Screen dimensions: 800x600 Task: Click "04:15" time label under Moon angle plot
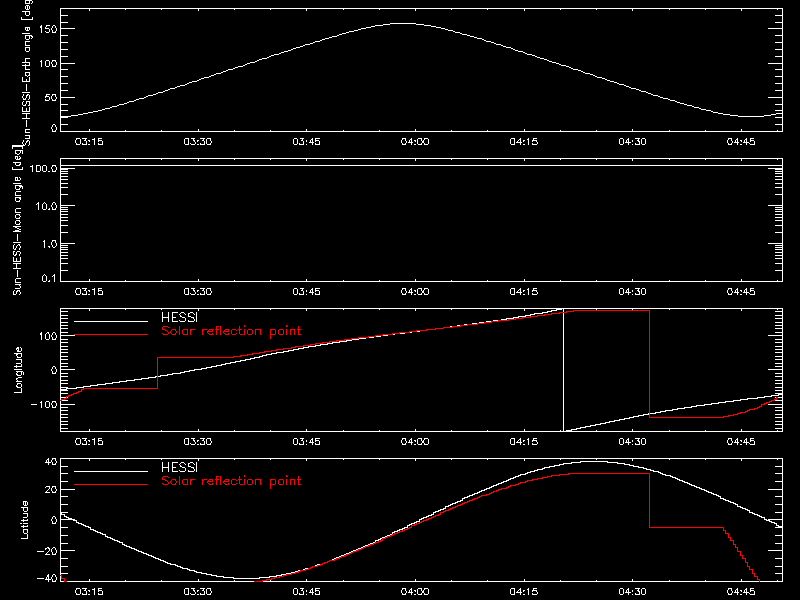523,292
